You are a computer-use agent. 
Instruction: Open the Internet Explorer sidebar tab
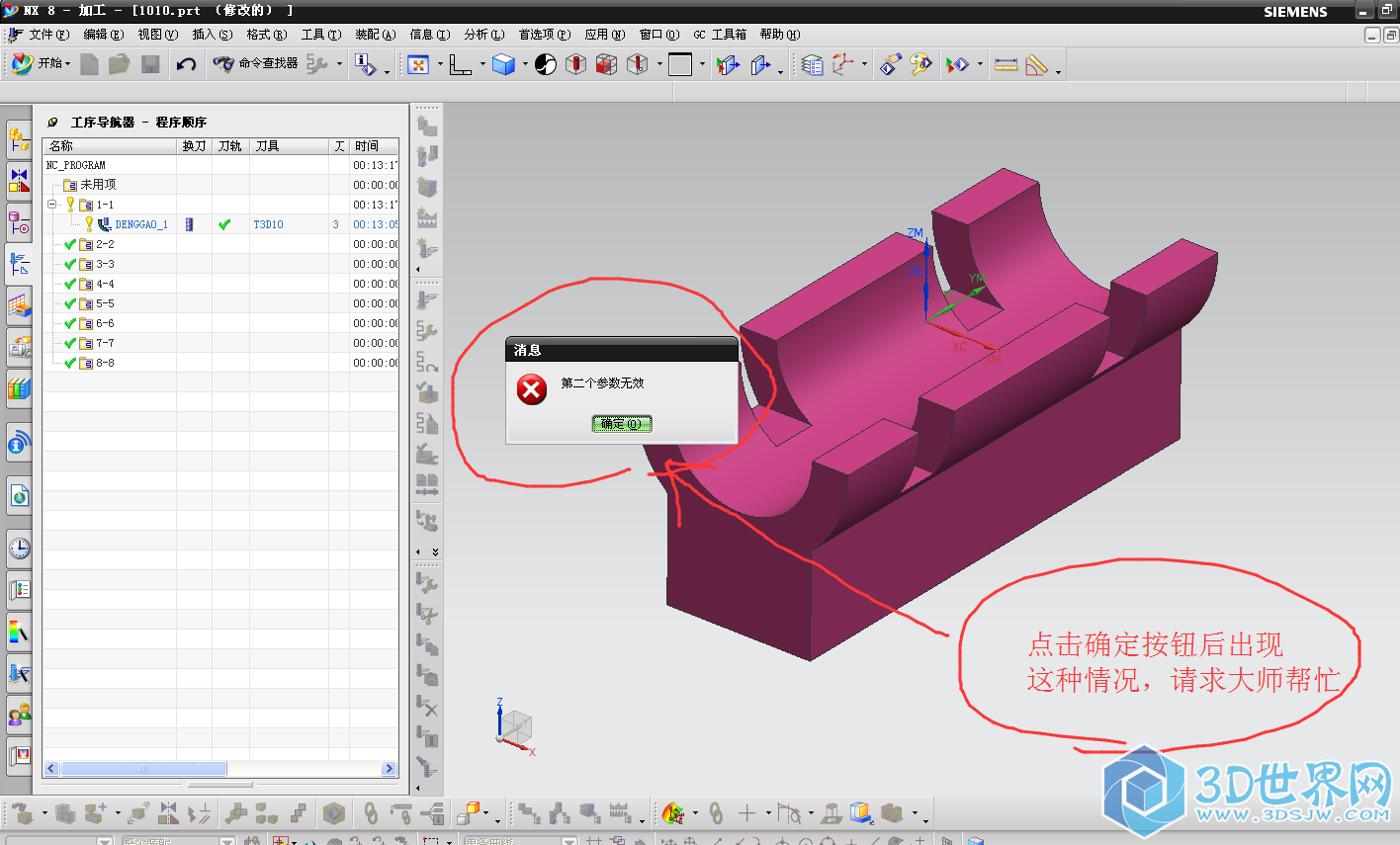(19, 495)
